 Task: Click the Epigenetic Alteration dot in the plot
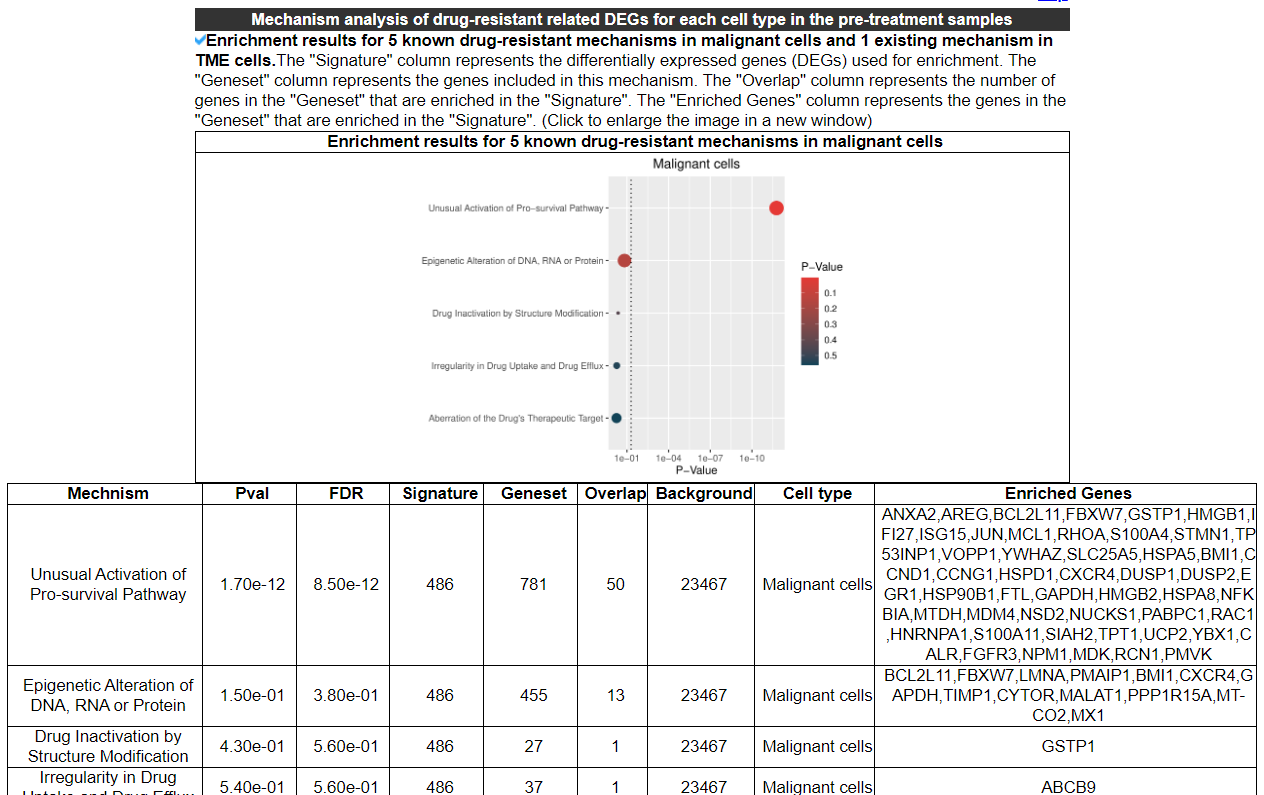click(x=624, y=261)
